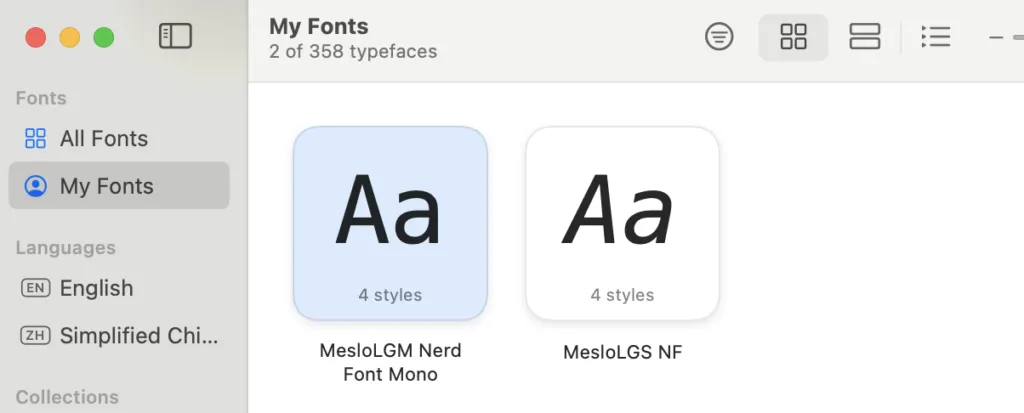Image resolution: width=1024 pixels, height=413 pixels.
Task: Click the MesloLGS NF name label
Action: tap(622, 352)
